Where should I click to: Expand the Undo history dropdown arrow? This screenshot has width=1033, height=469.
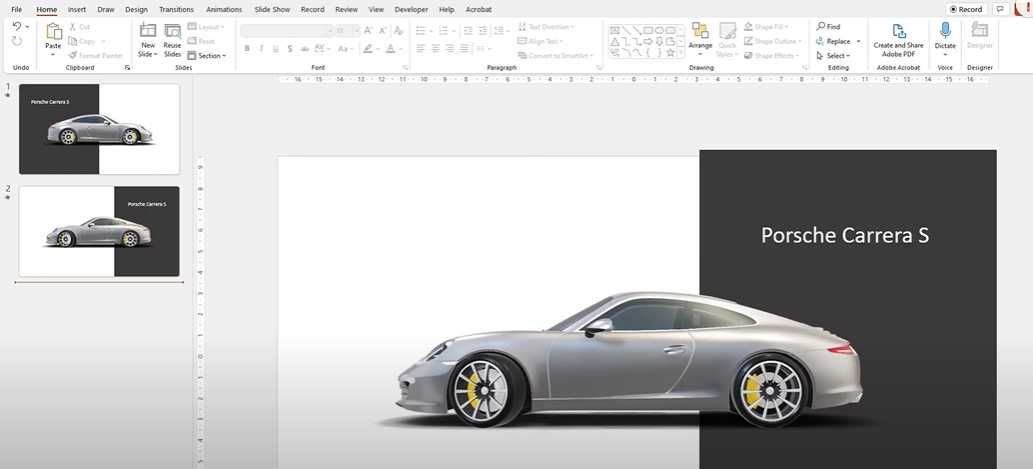coord(27,27)
